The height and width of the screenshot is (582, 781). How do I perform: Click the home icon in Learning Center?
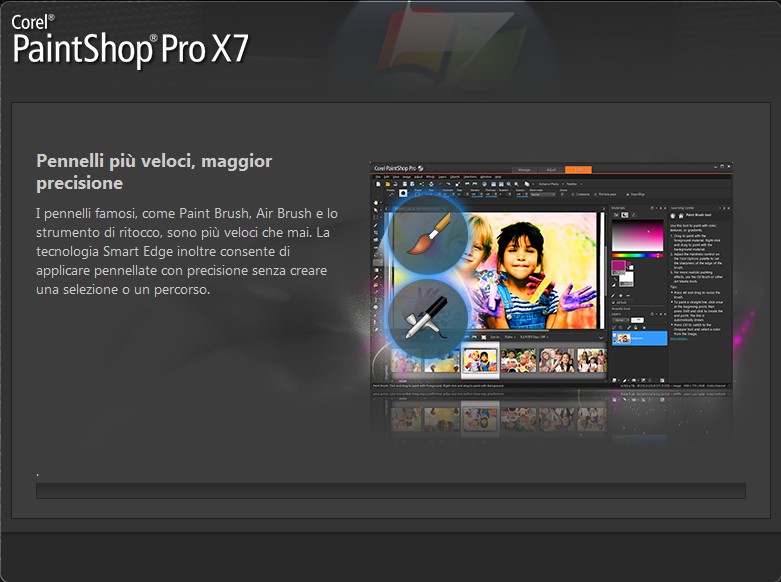pos(681,215)
